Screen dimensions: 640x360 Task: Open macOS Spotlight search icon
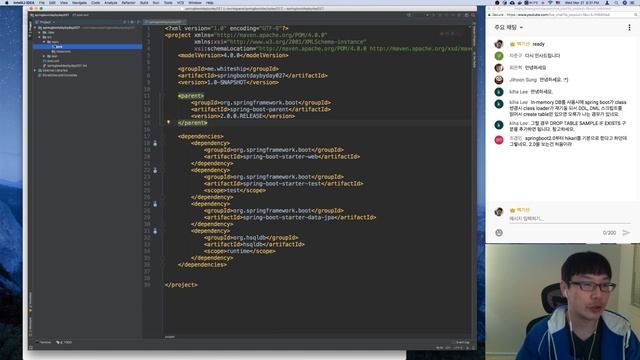[x=616, y=2]
